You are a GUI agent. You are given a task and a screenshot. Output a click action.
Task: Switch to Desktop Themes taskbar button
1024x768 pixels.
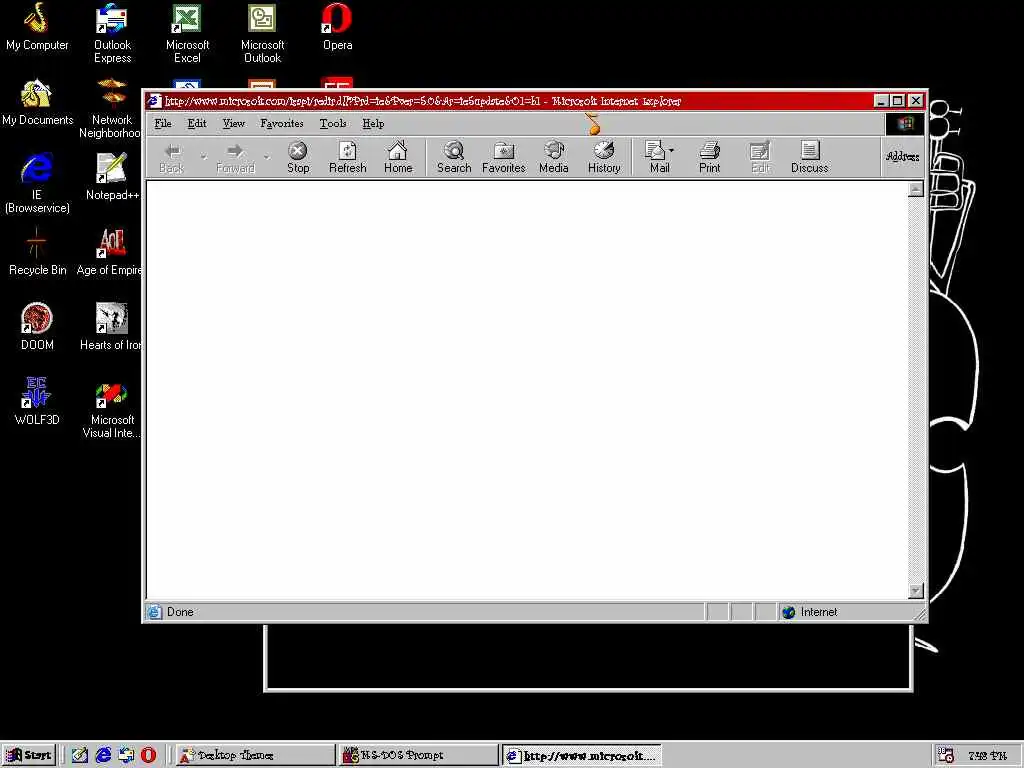click(x=255, y=756)
